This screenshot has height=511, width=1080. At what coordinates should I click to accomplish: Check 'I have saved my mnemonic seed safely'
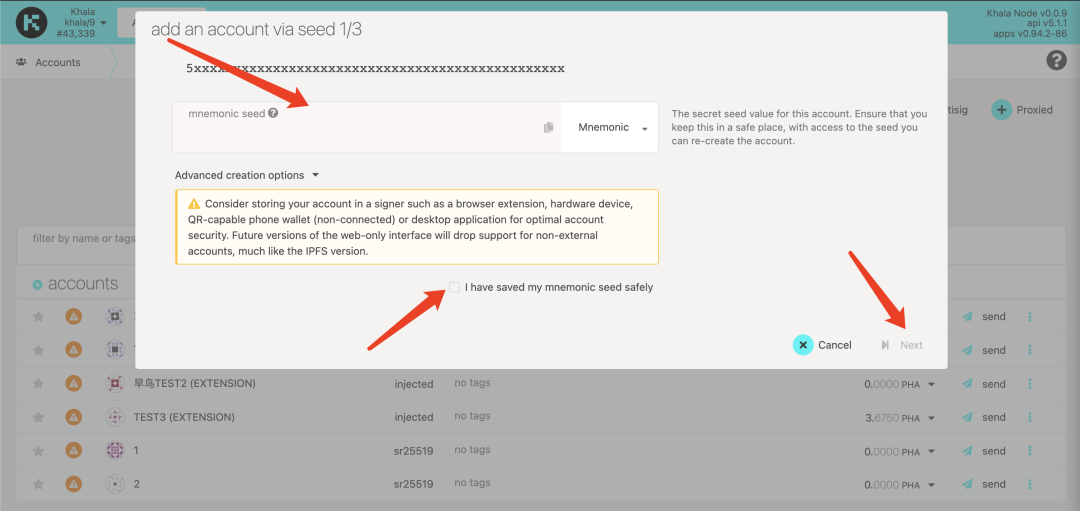[455, 287]
